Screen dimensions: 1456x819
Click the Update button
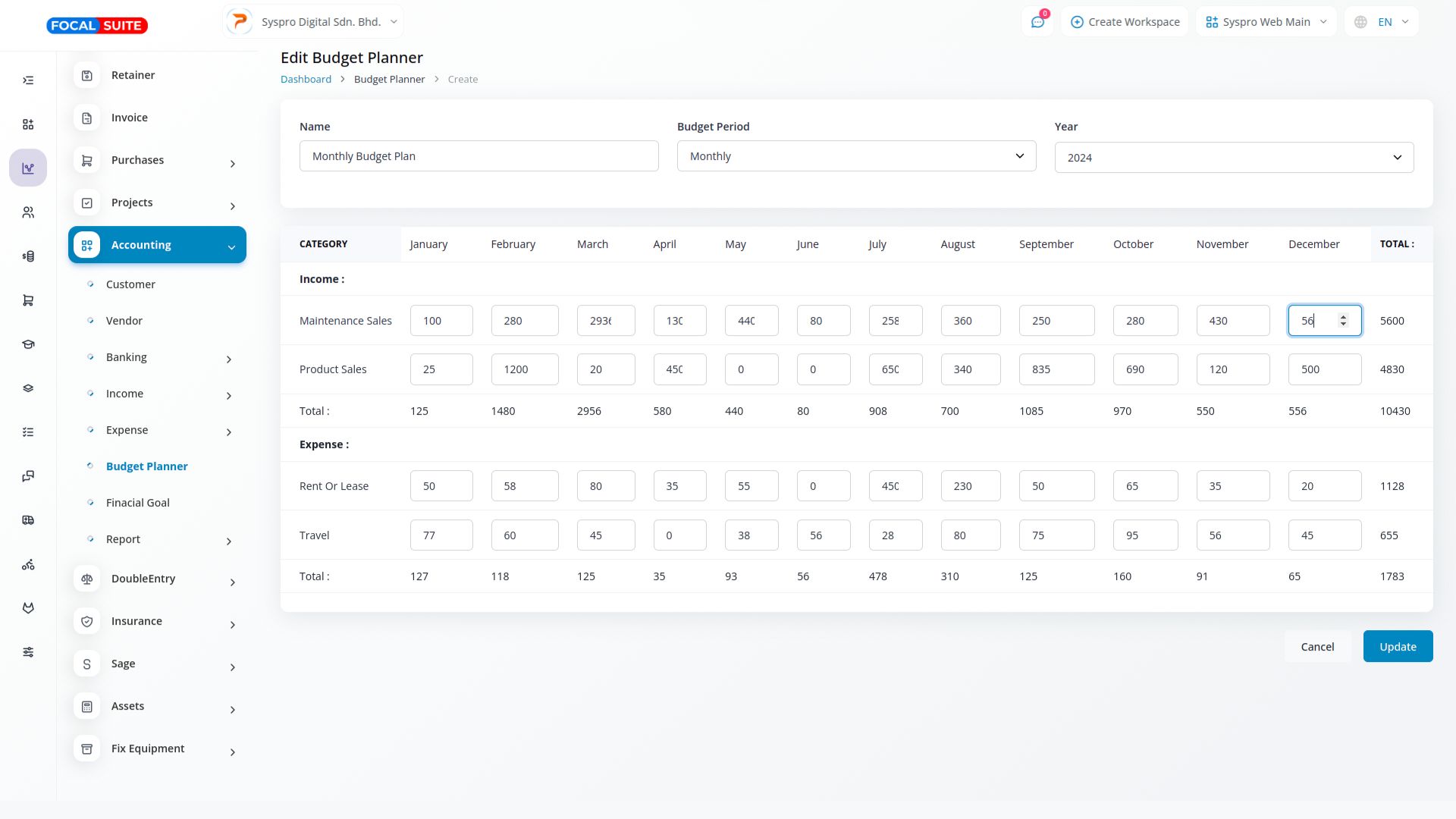(1398, 647)
